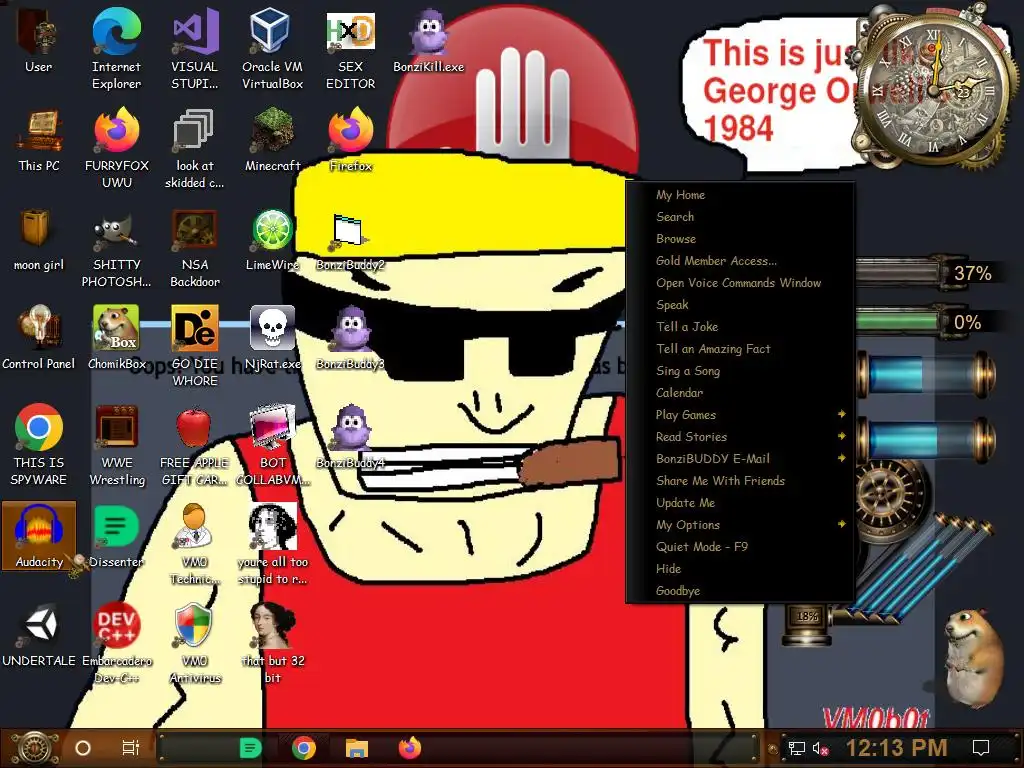Select the Firefox desktop icon
The image size is (1024, 768).
[x=351, y=140]
